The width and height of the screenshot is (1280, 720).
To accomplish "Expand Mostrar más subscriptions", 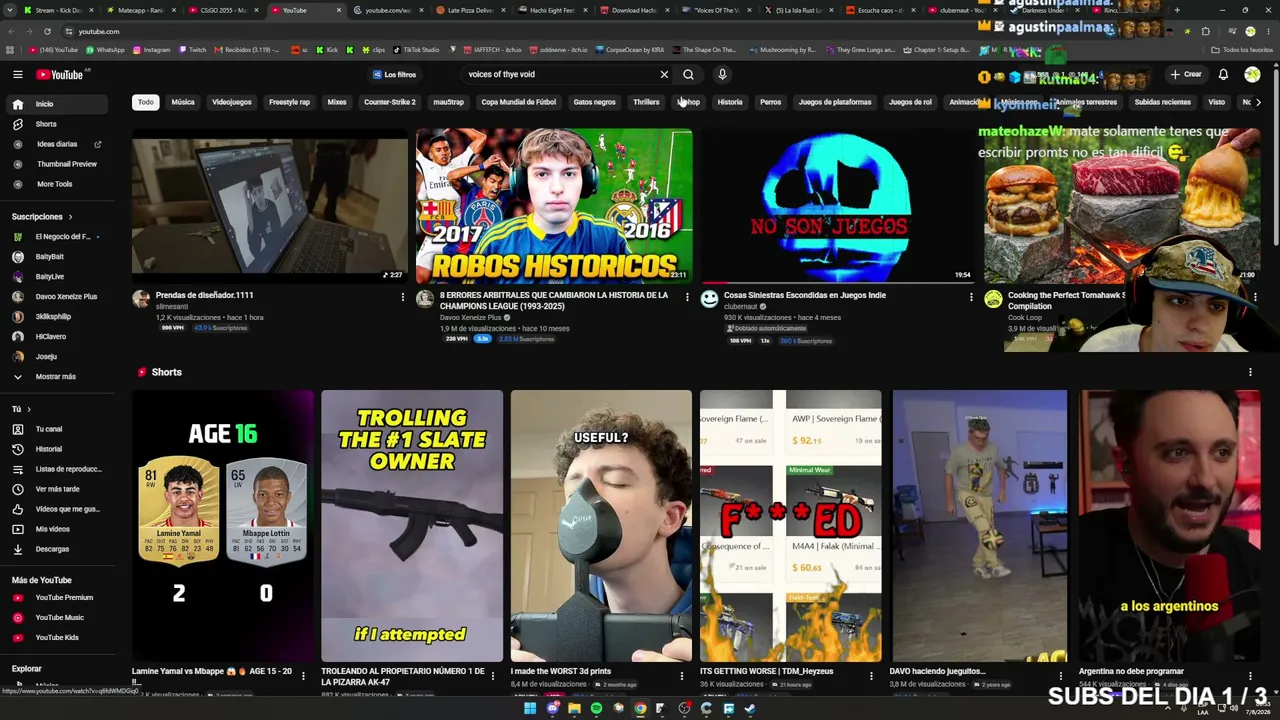I will tap(57, 377).
